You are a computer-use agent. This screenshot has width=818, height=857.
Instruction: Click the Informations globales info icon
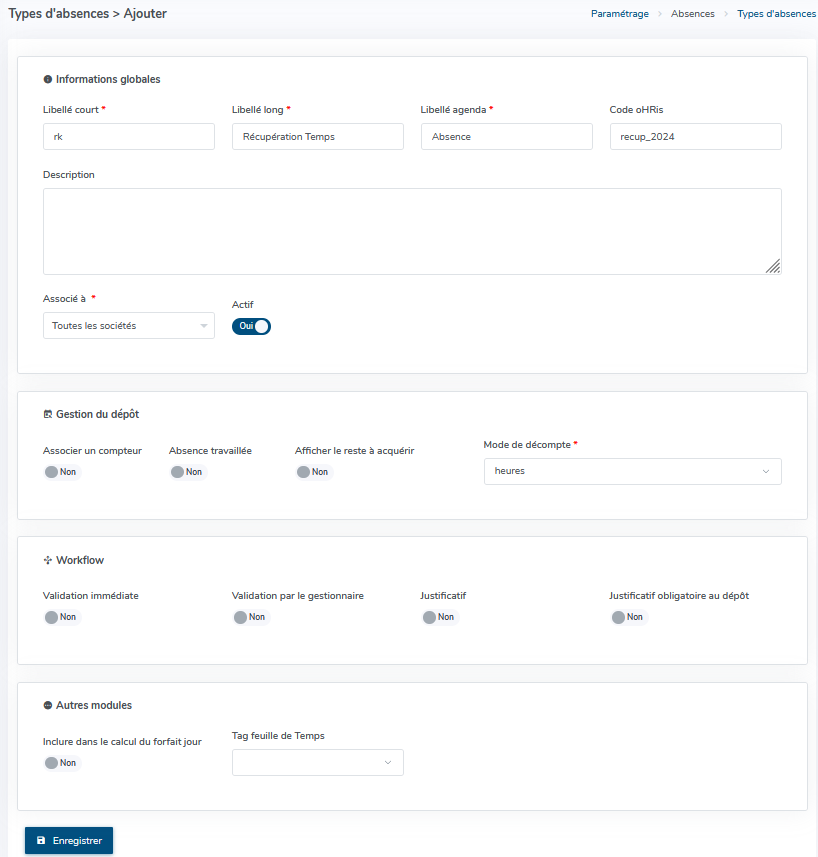48,79
